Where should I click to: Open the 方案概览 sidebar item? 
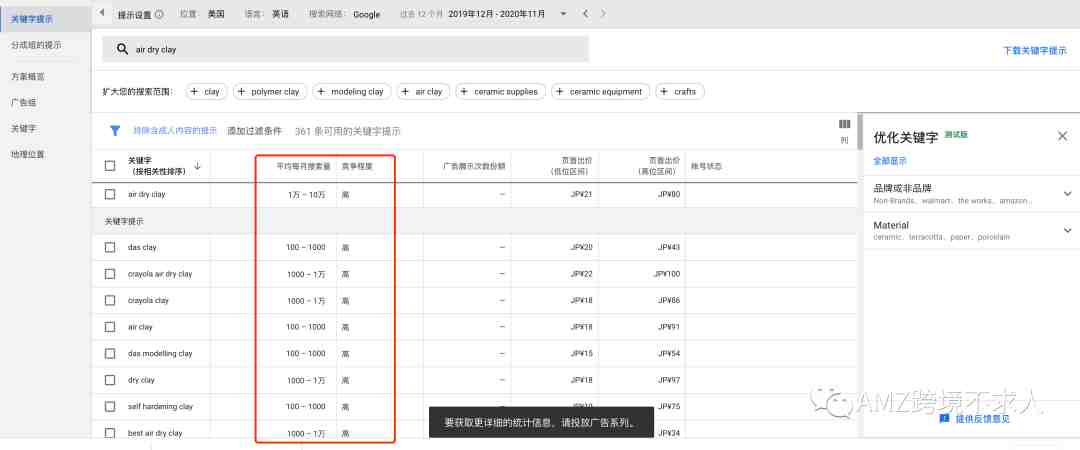click(x=28, y=76)
